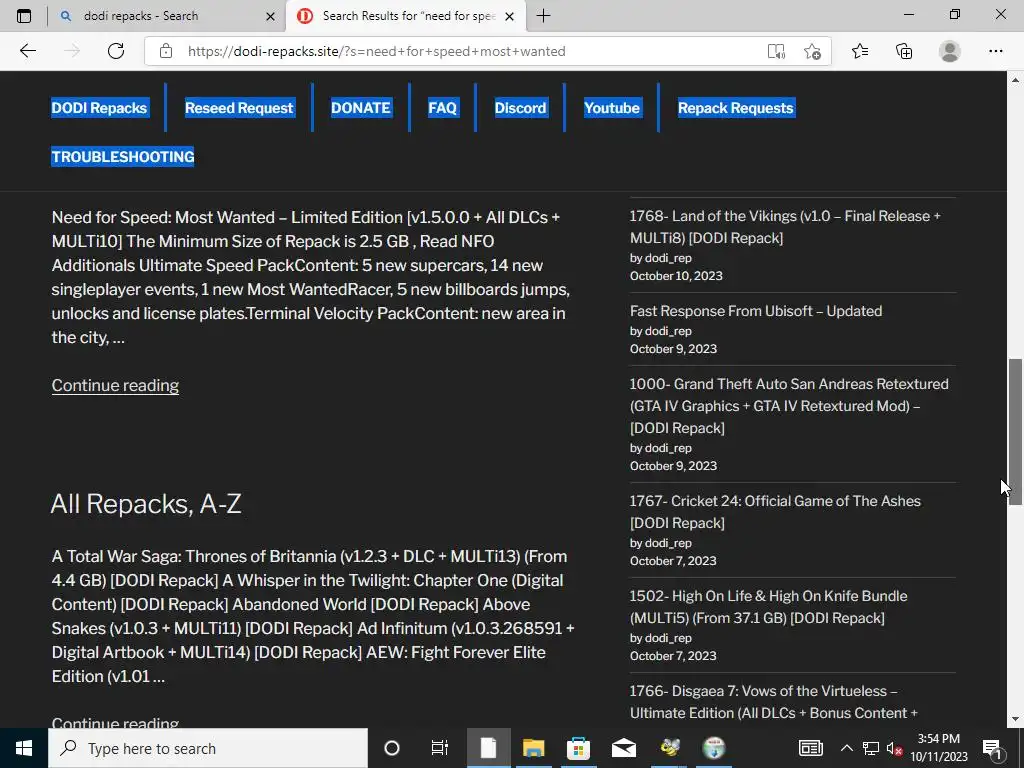Click dodi_rep author under Fast Response From Ubisoft
The width and height of the screenshot is (1024, 768).
(x=668, y=331)
